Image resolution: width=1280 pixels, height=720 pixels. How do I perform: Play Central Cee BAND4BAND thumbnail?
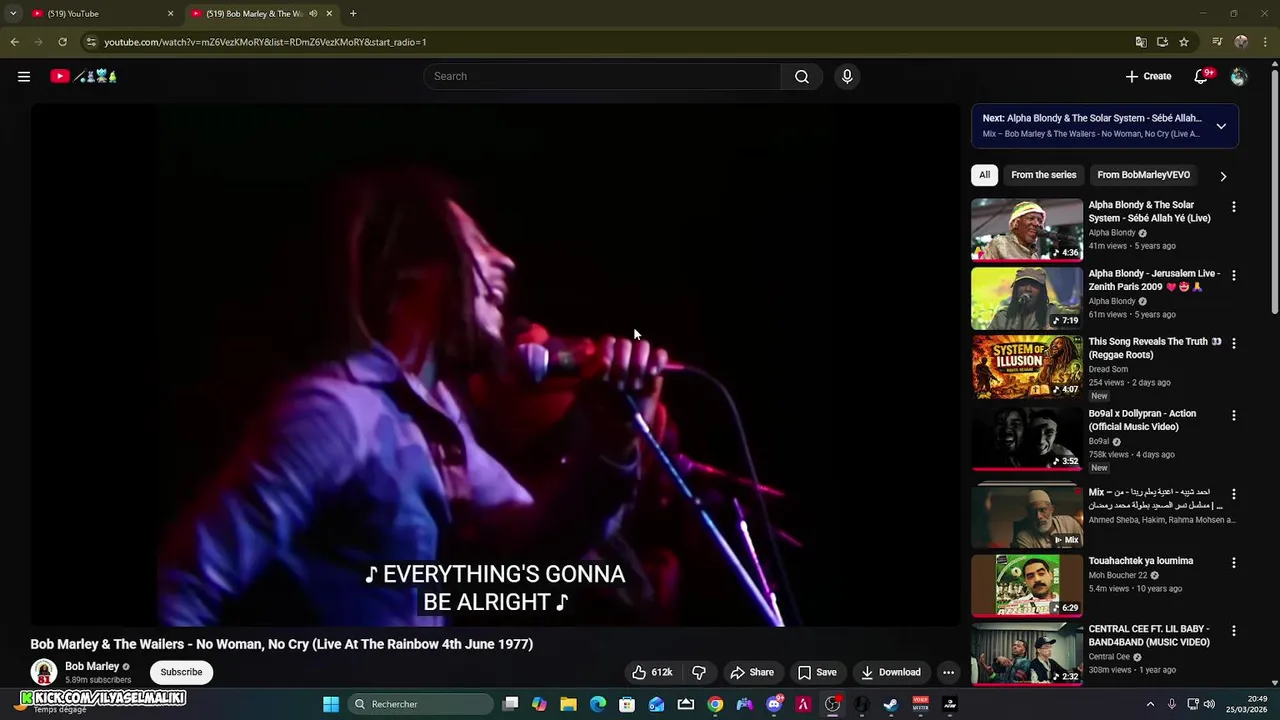pyautogui.click(x=1027, y=653)
